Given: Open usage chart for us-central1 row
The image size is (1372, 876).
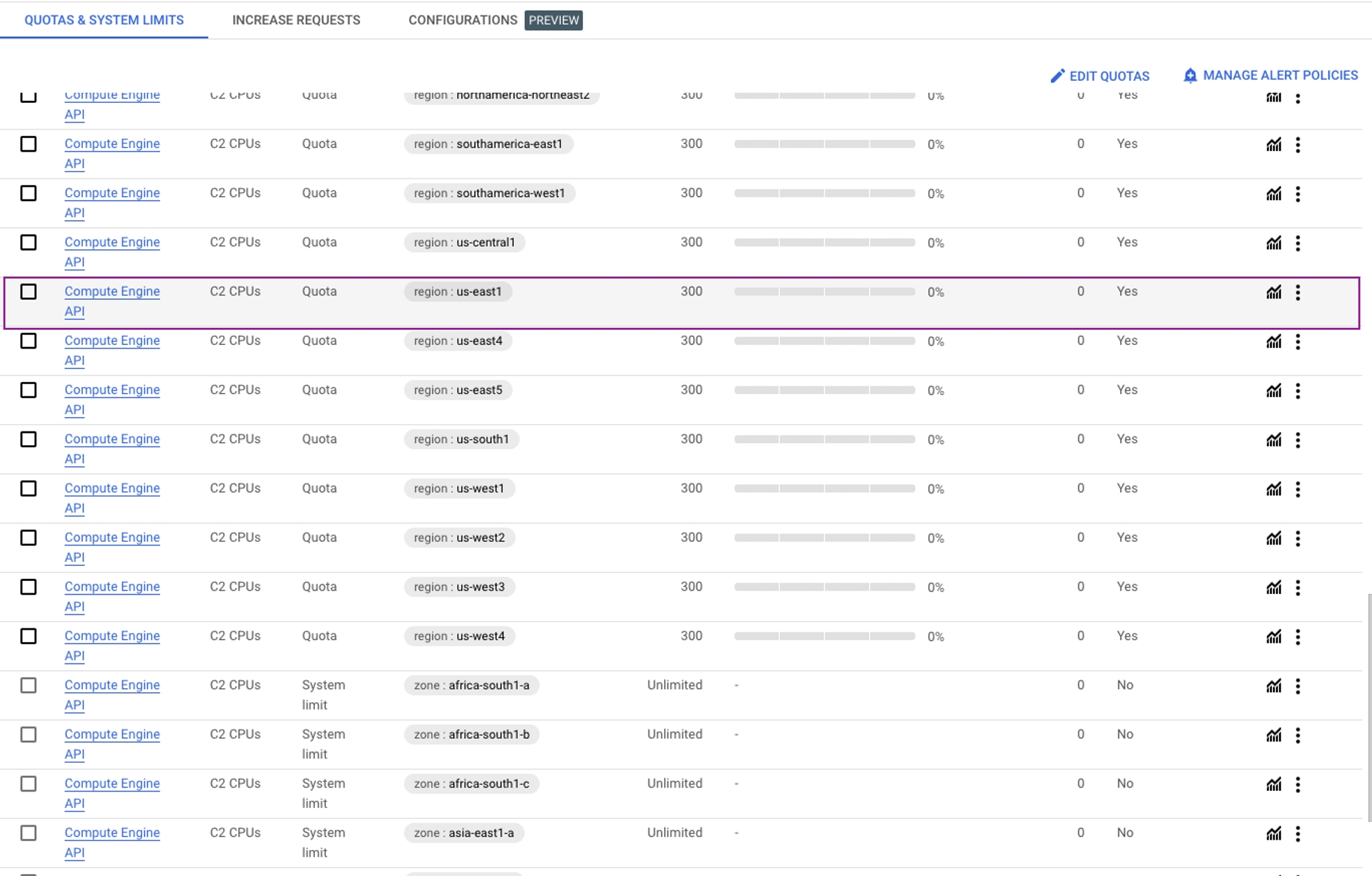Looking at the screenshot, I should (x=1273, y=243).
